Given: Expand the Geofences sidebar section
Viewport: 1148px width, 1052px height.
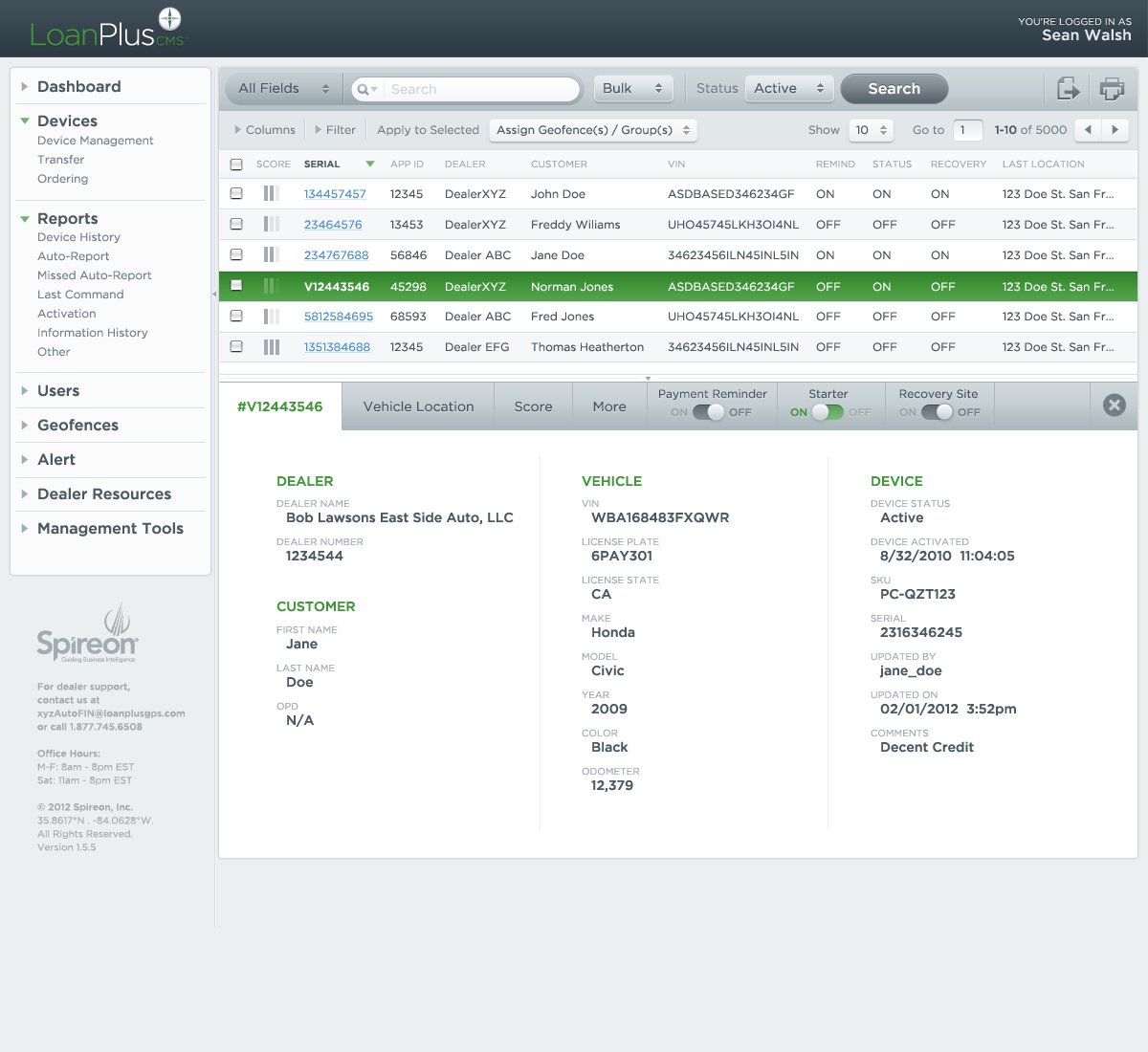Looking at the screenshot, I should click(x=77, y=426).
